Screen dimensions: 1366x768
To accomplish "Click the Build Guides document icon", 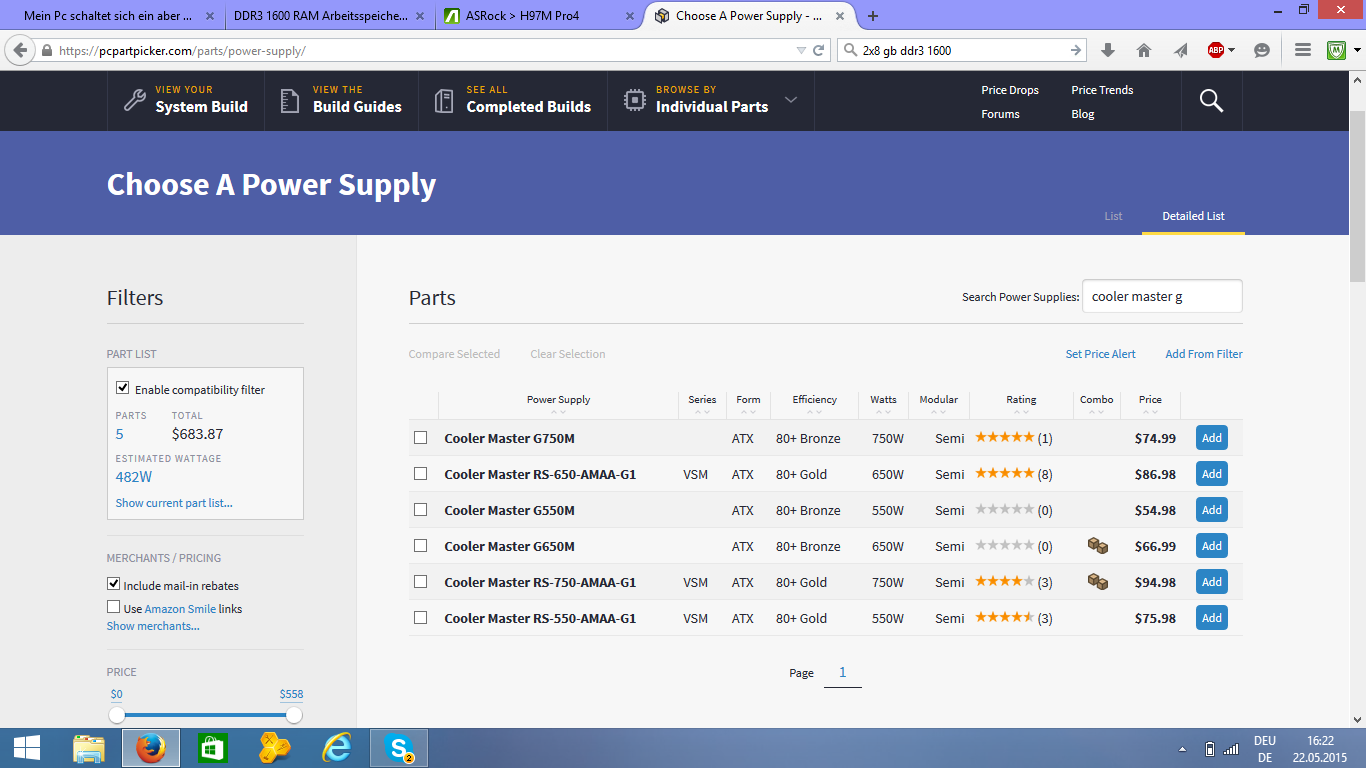I will [x=290, y=100].
